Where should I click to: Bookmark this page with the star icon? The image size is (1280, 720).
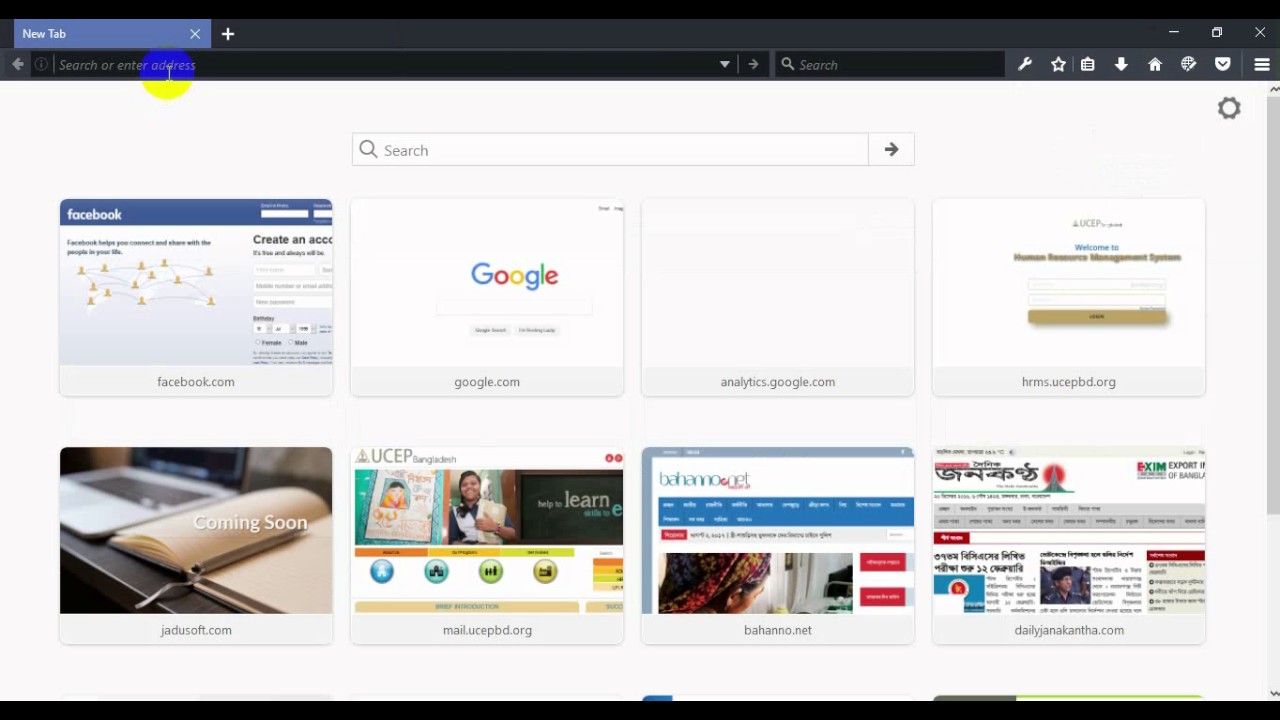click(1058, 64)
